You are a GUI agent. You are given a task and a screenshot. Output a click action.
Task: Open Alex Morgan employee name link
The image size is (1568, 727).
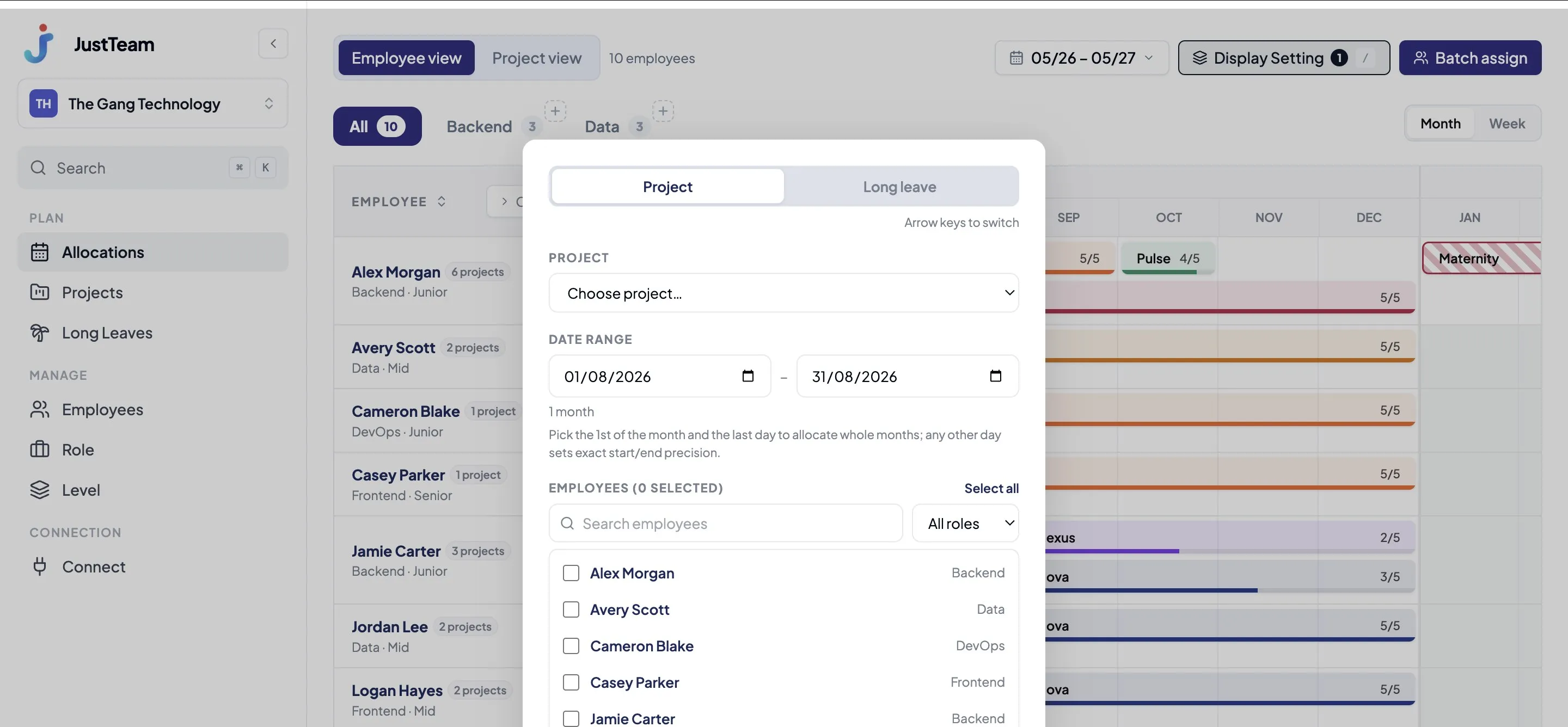coord(396,272)
